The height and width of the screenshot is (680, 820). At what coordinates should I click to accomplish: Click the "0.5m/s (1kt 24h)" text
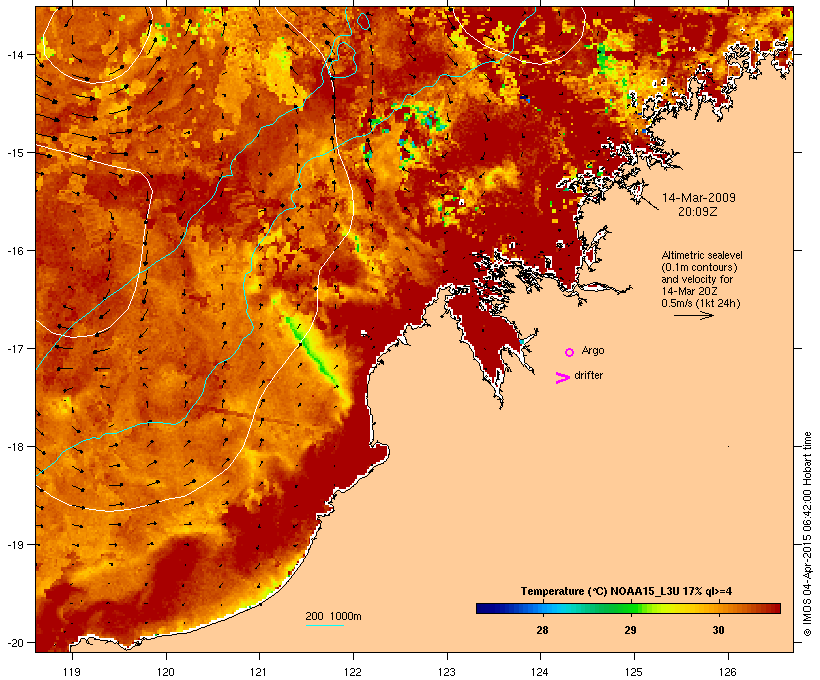pos(701,303)
